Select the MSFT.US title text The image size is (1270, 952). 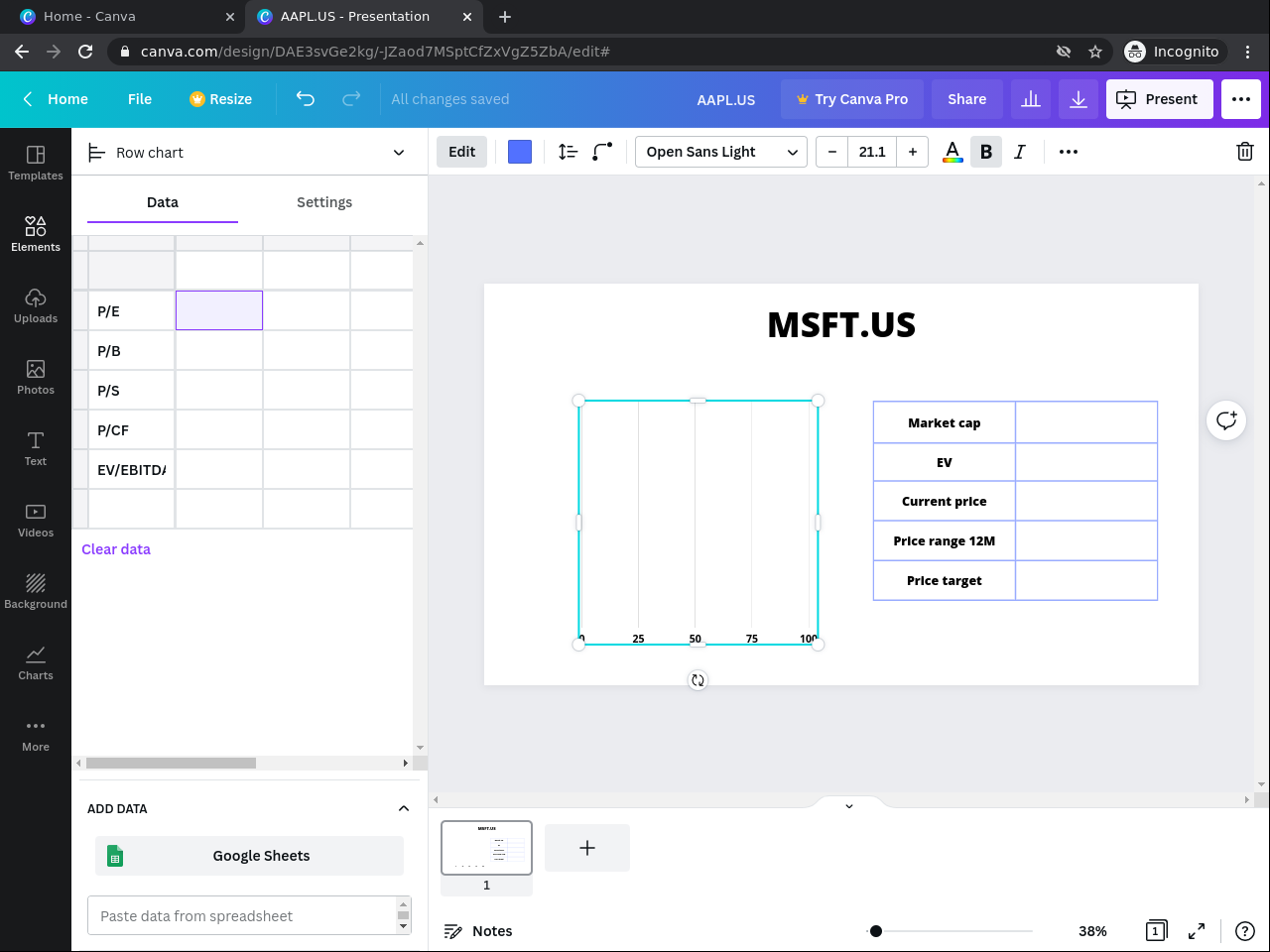tap(841, 325)
